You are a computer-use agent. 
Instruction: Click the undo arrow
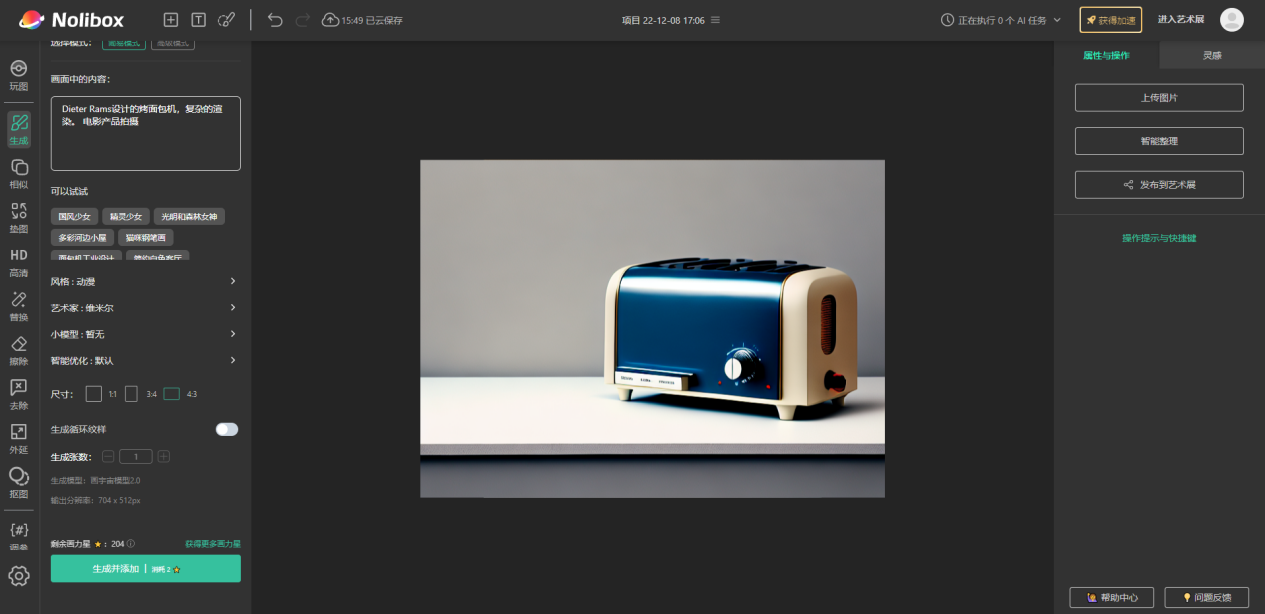pos(275,20)
